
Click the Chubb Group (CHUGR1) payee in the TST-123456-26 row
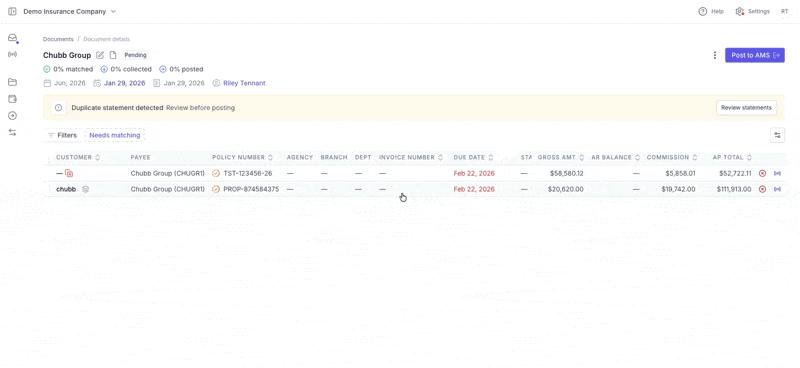pos(167,174)
